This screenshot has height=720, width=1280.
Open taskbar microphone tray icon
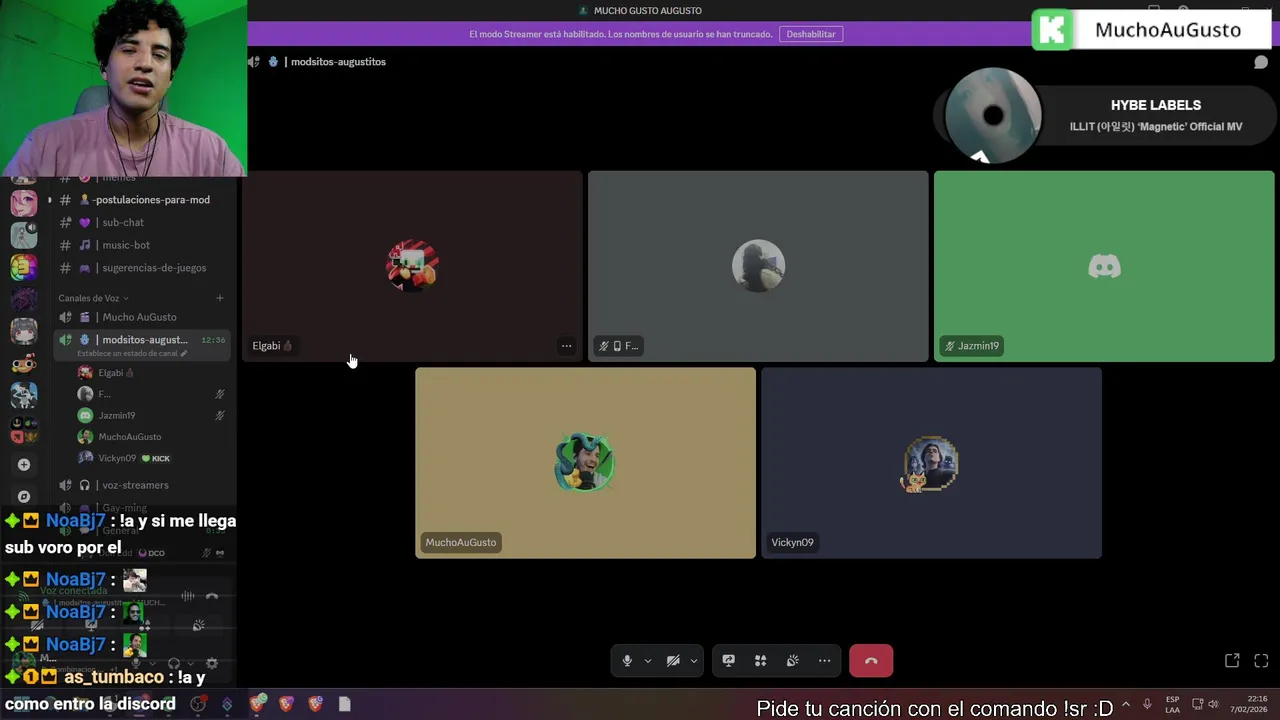[x=1147, y=704]
